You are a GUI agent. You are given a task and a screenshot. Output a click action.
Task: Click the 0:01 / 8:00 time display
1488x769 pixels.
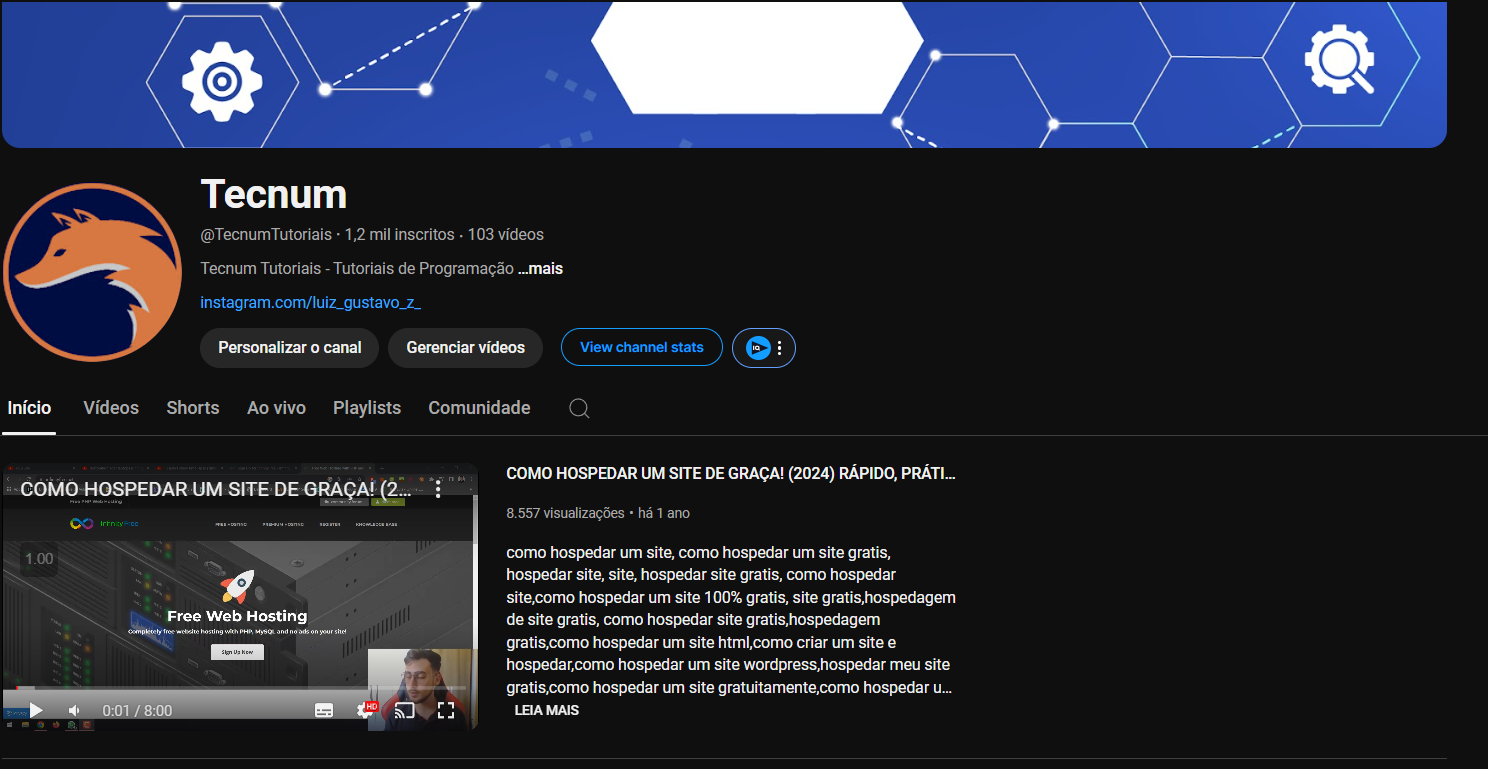coord(137,711)
